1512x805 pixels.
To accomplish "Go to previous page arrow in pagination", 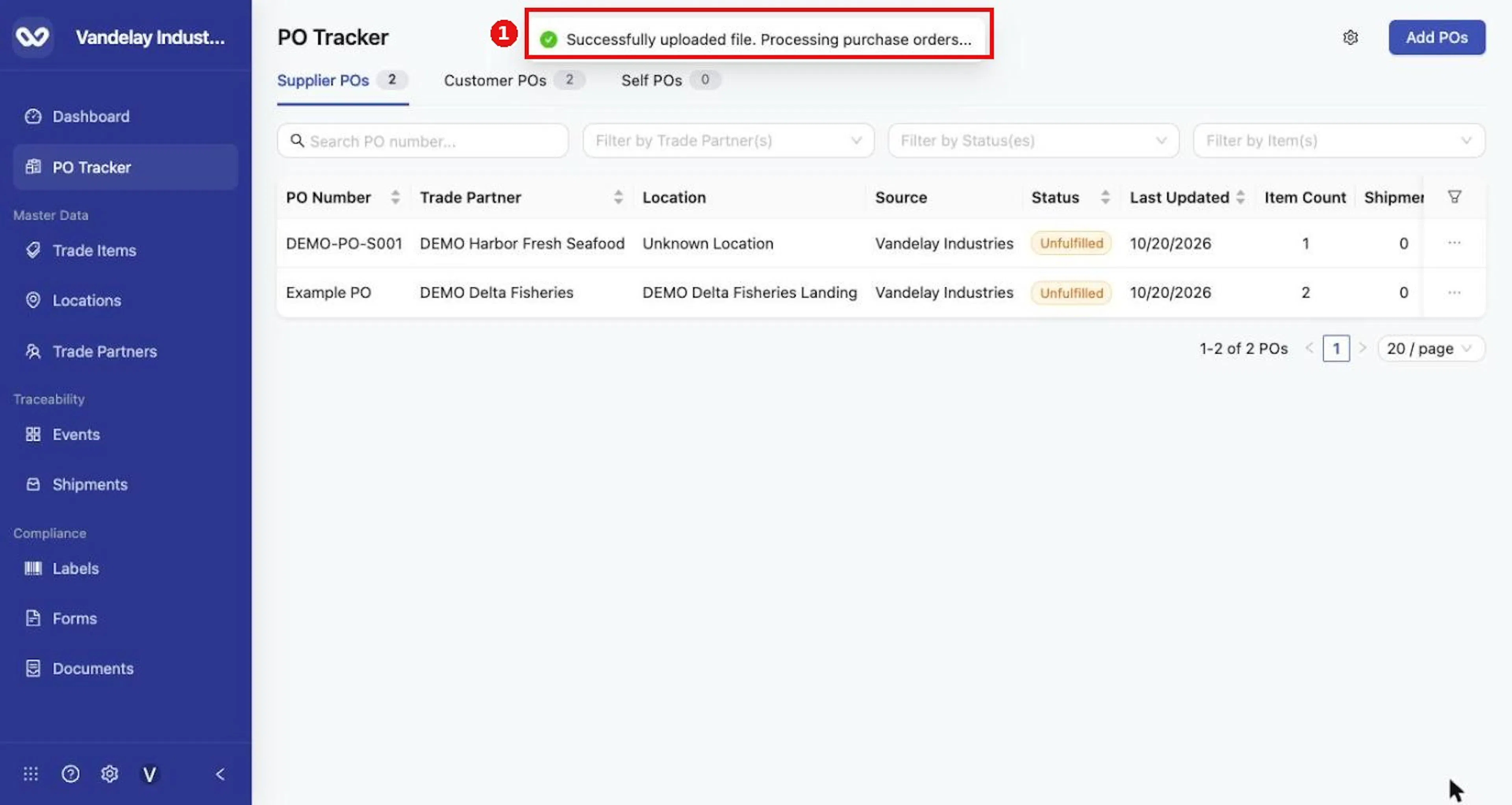I will pos(1309,348).
